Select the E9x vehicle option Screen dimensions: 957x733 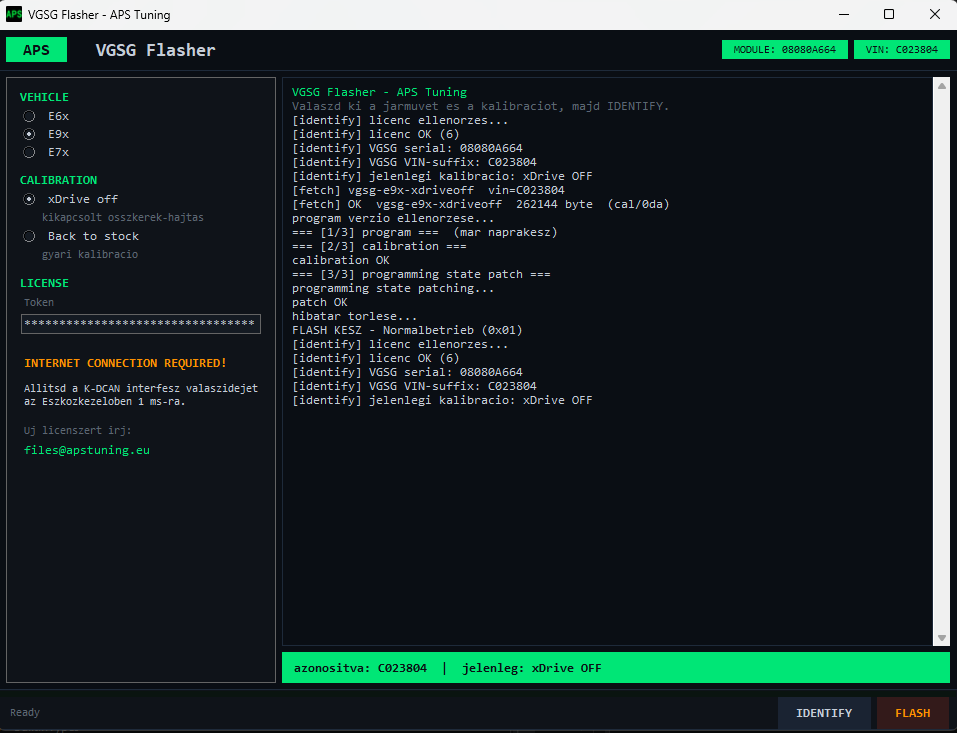[x=29, y=134]
